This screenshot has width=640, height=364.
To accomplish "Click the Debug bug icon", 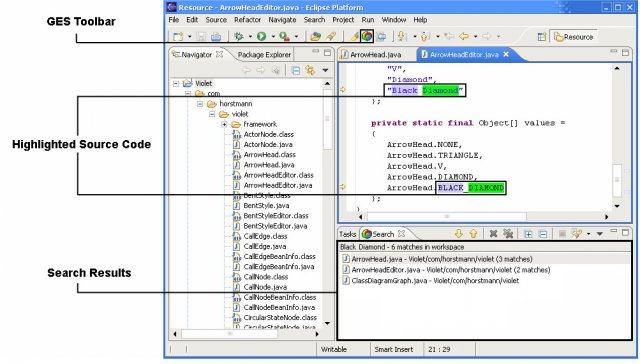I will pos(239,37).
